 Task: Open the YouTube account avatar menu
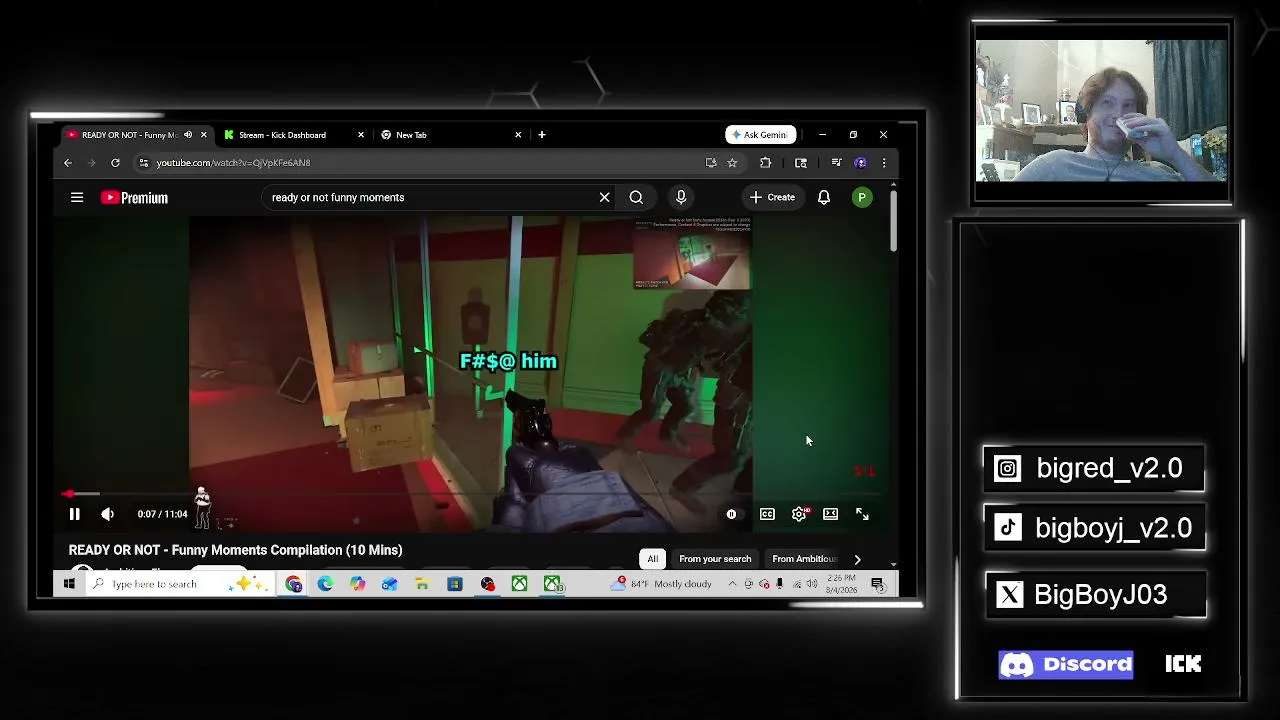862,198
